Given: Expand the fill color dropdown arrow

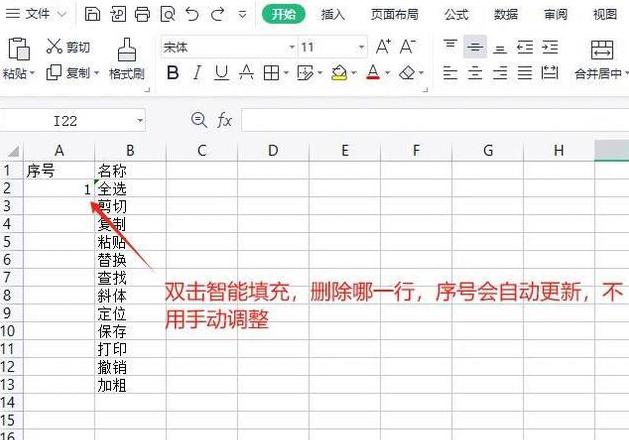Looking at the screenshot, I should (x=354, y=73).
